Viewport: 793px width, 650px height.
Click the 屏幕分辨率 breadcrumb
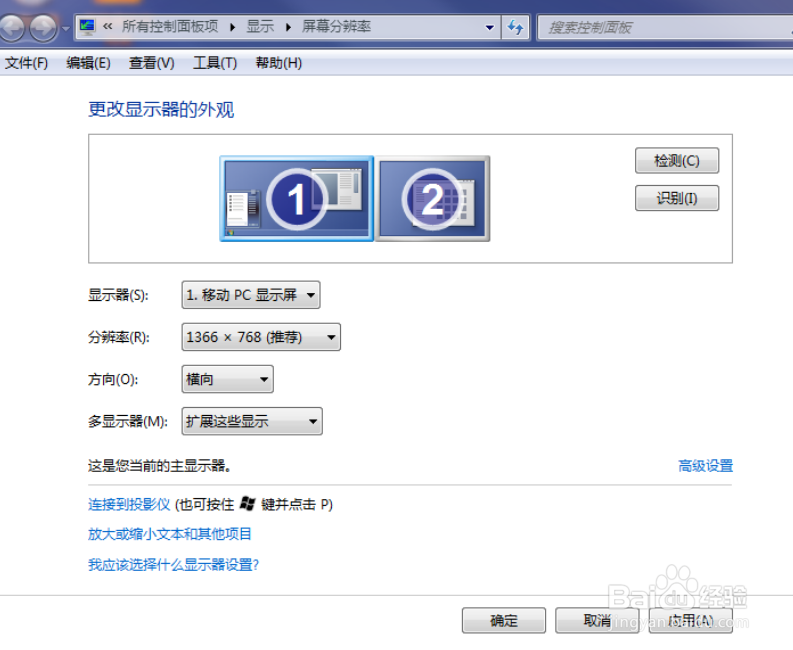coord(336,26)
